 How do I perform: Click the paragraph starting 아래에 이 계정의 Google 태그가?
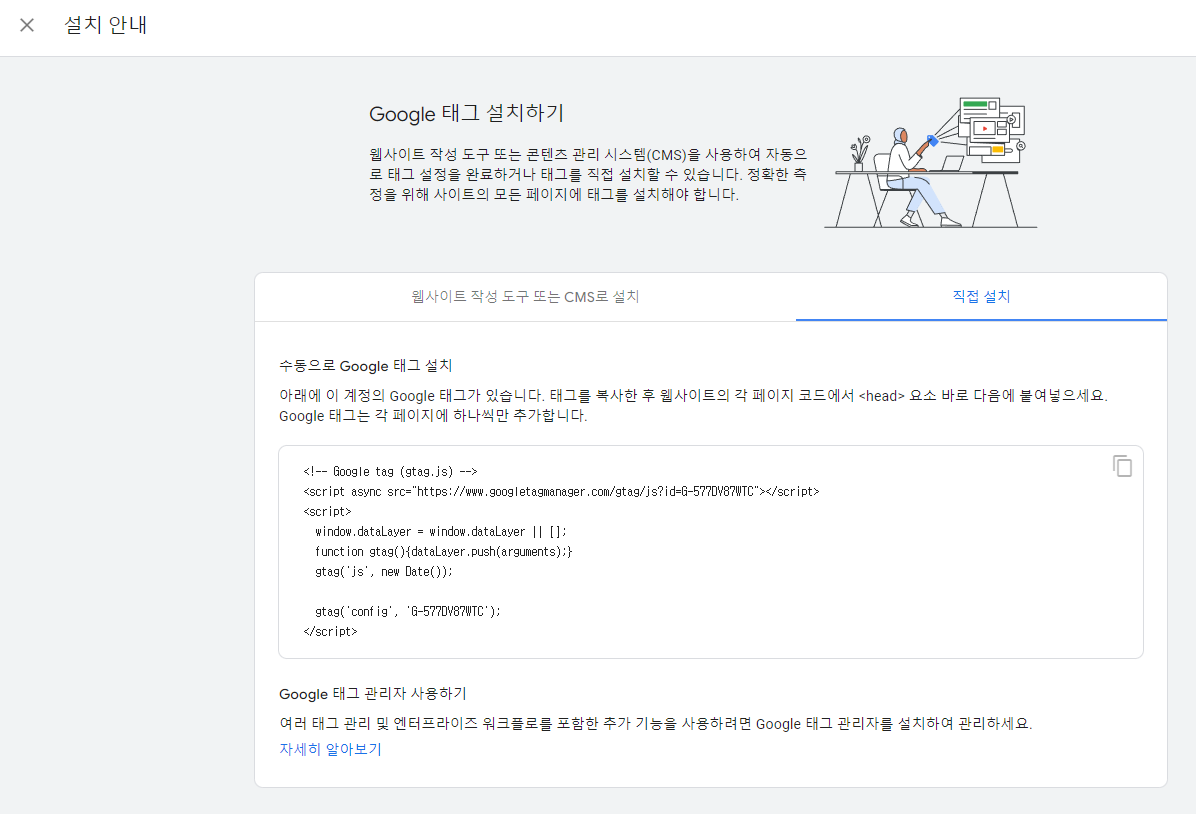point(693,406)
